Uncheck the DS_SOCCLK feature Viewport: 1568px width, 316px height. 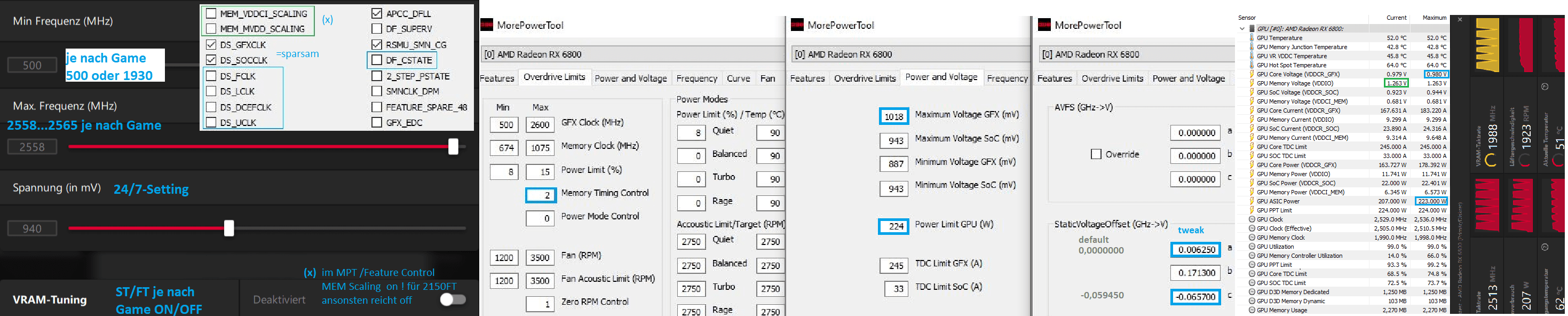click(x=211, y=60)
